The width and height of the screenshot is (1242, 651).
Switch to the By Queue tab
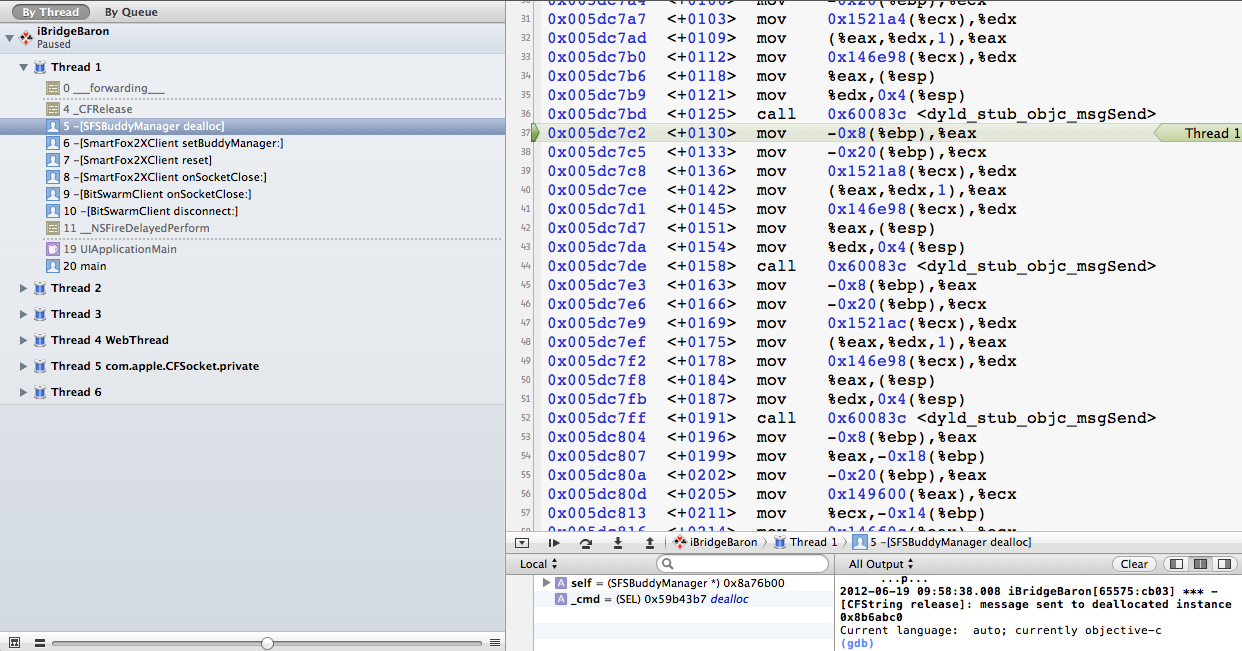[131, 12]
